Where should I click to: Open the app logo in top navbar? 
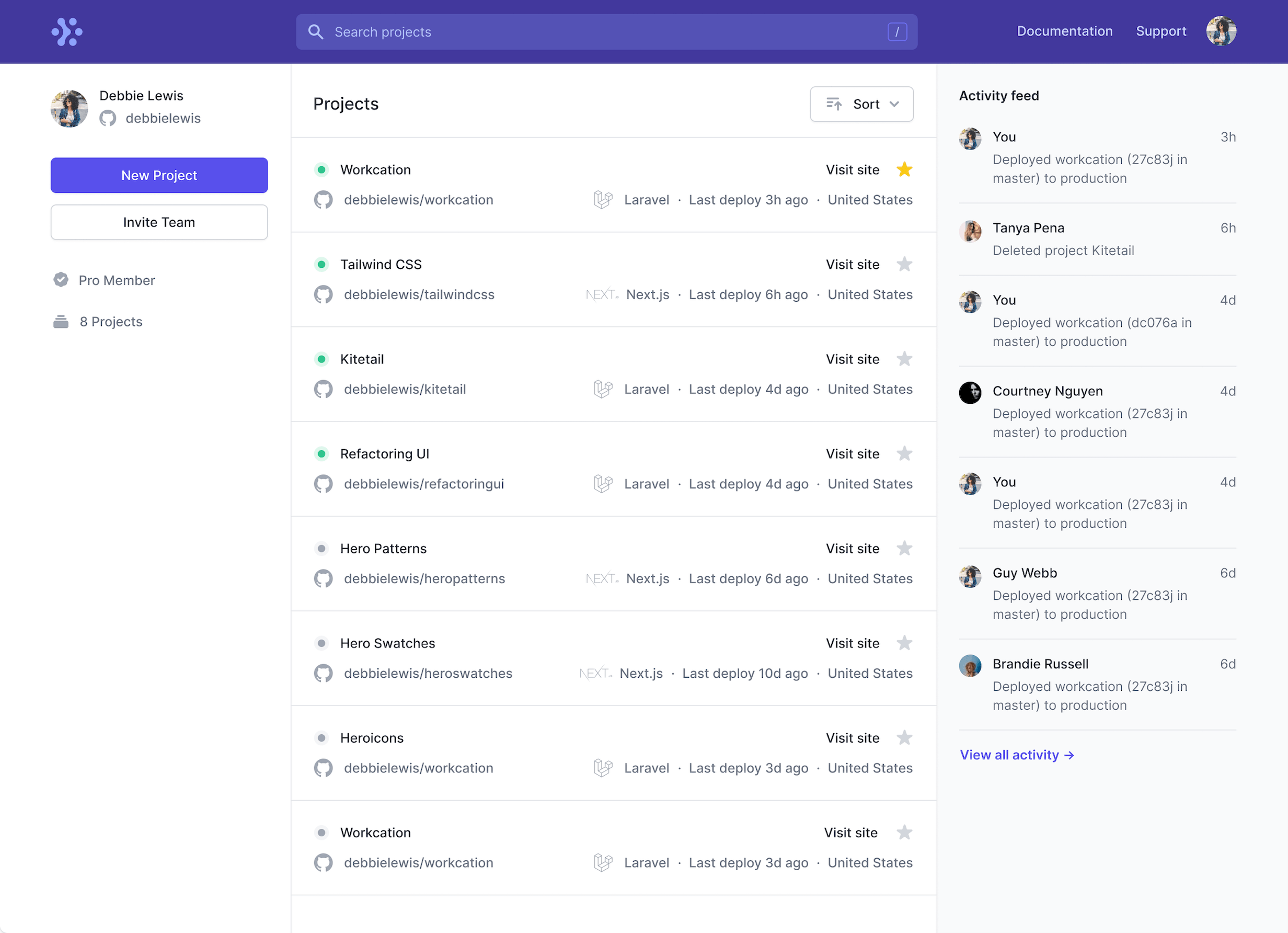click(66, 32)
